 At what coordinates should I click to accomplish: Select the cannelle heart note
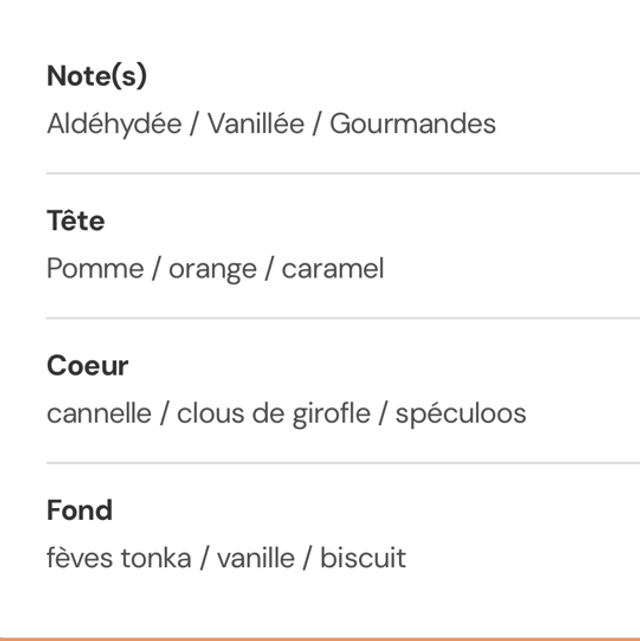[x=100, y=414]
